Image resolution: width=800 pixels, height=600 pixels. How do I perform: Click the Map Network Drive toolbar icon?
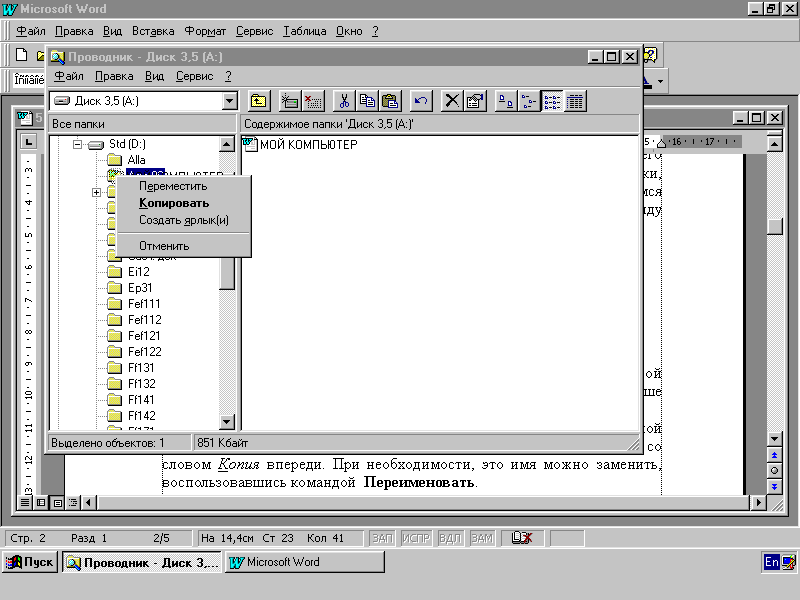tap(289, 101)
